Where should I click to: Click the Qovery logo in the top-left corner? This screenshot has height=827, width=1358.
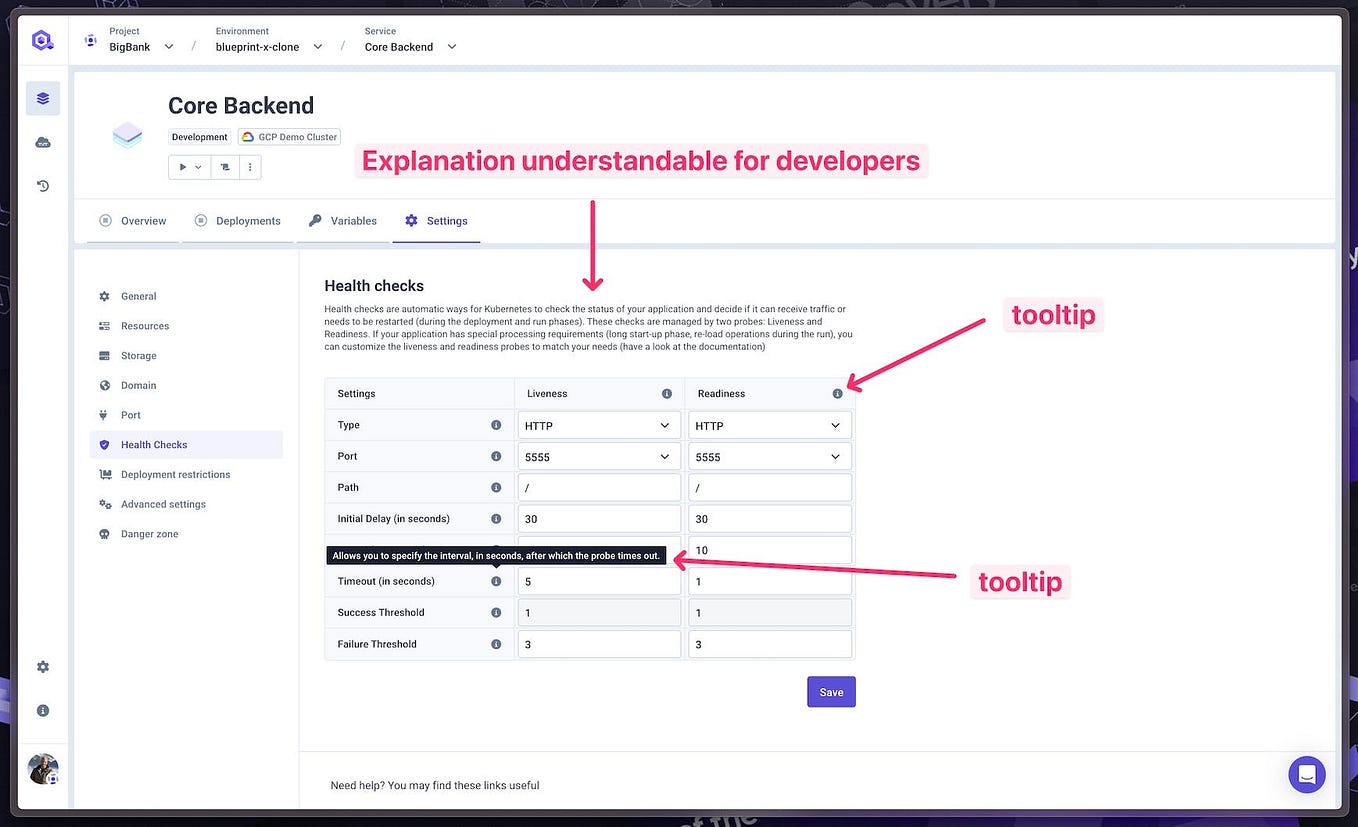41,39
